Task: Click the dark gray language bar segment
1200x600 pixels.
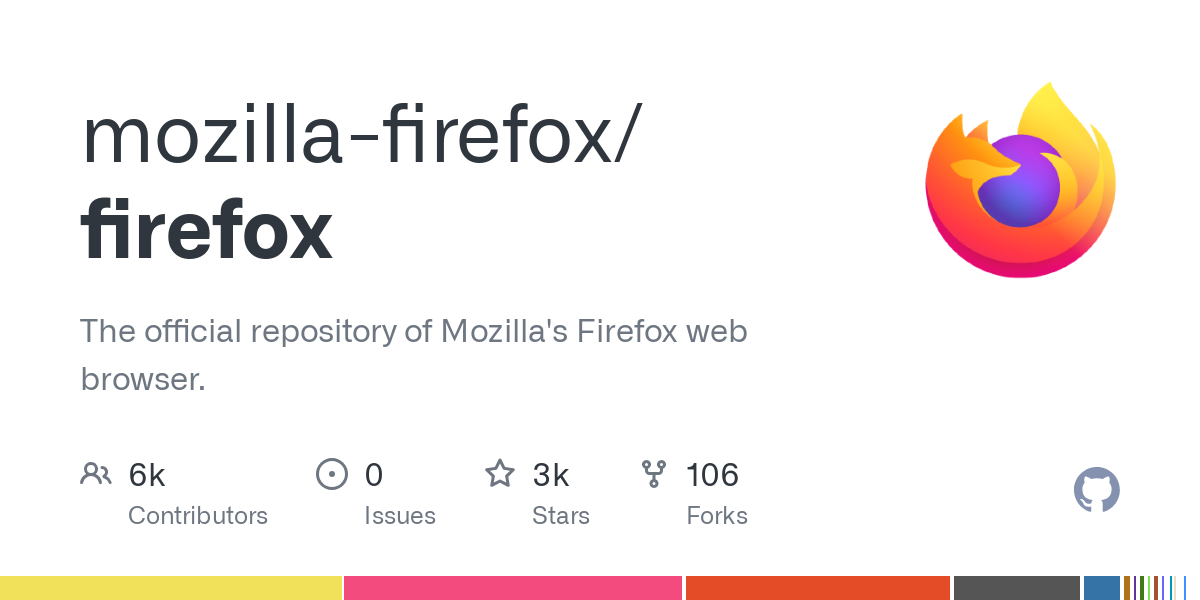Action: (1016, 588)
